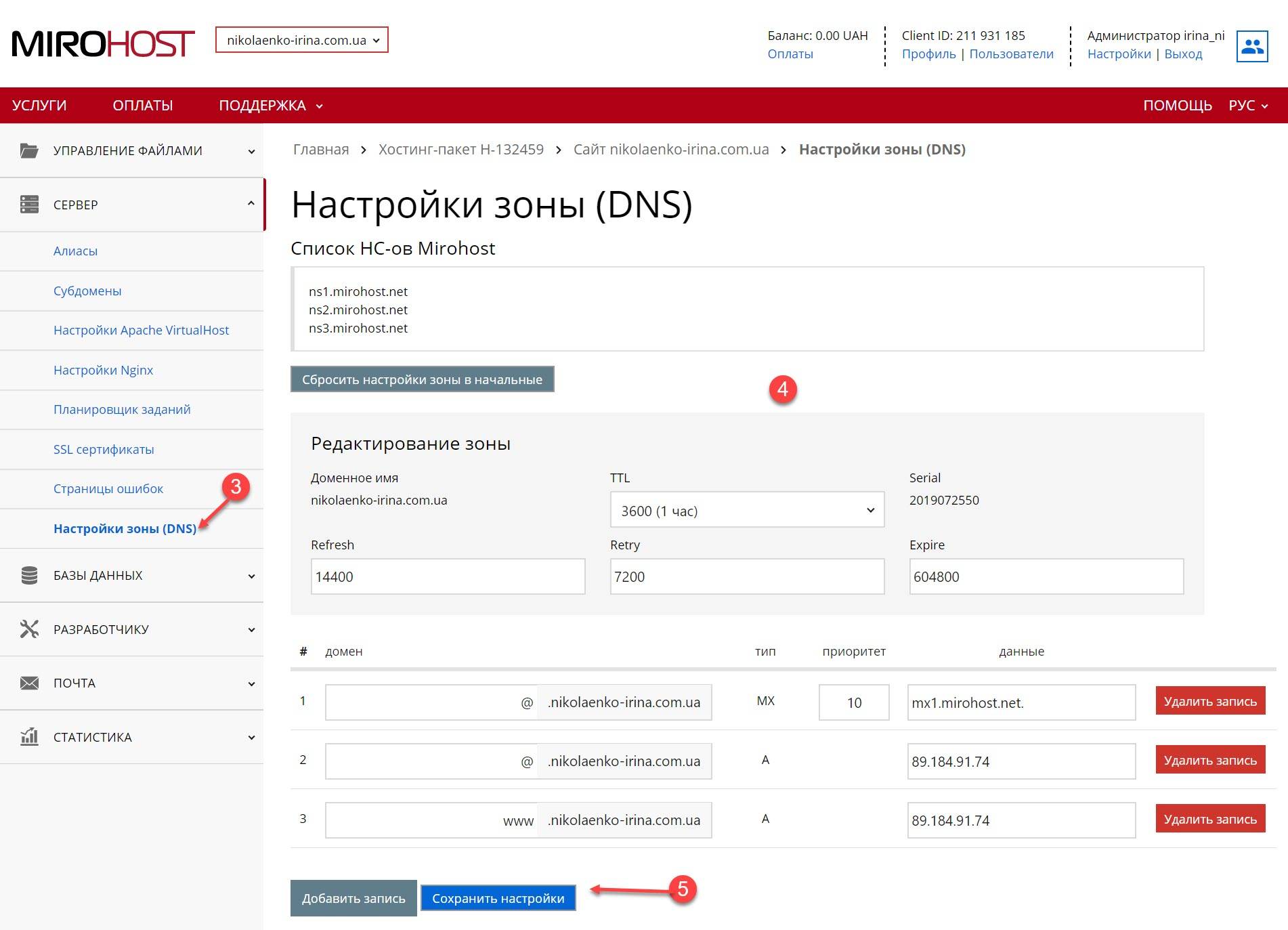Expand the РАЗРАБОТЧИКУ section
Viewport: 1288px width, 930px height.
(132, 629)
